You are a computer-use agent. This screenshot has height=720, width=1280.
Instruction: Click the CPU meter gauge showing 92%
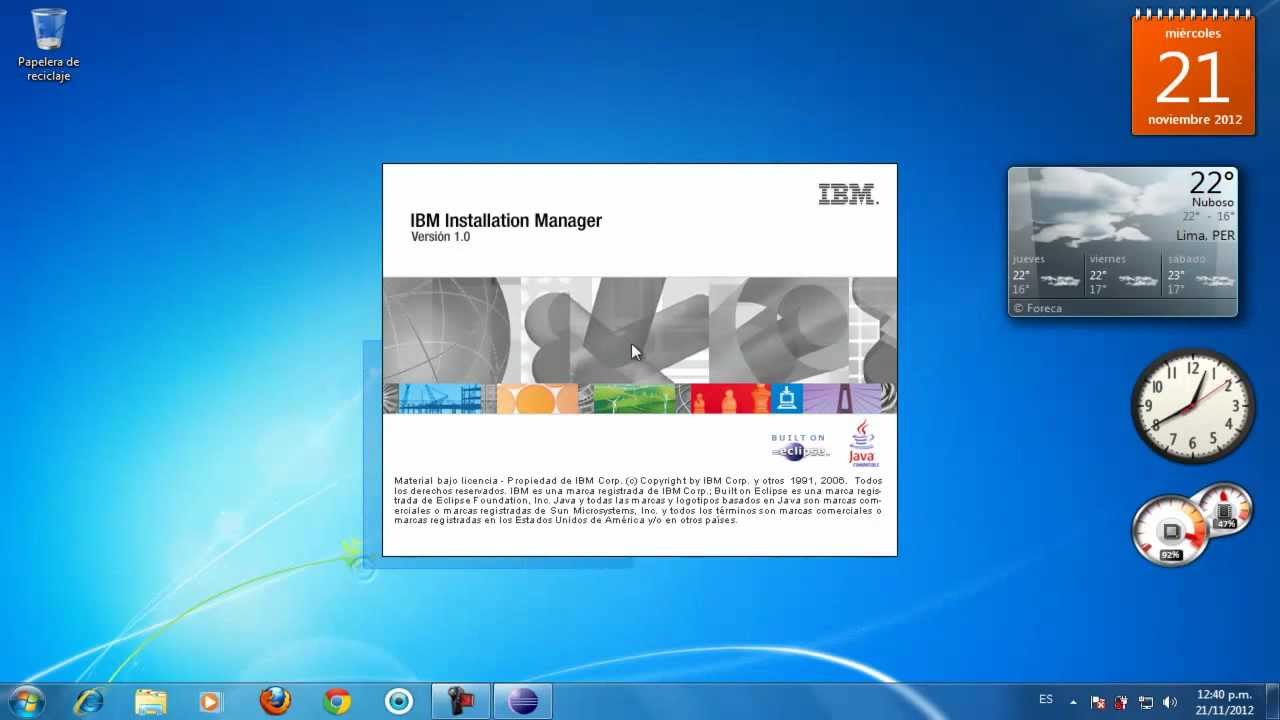(1171, 532)
